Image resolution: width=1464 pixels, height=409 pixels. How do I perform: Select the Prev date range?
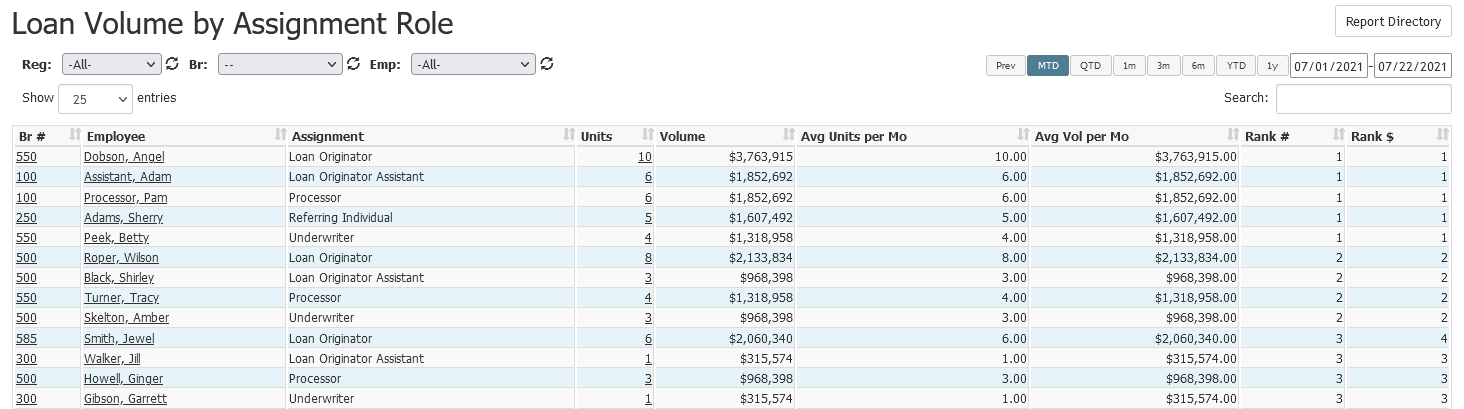click(x=1005, y=65)
